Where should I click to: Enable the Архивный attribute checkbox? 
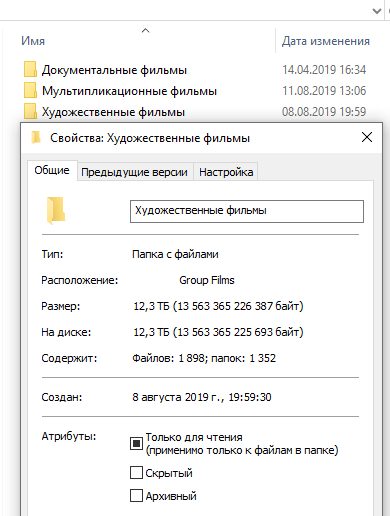pos(136,496)
